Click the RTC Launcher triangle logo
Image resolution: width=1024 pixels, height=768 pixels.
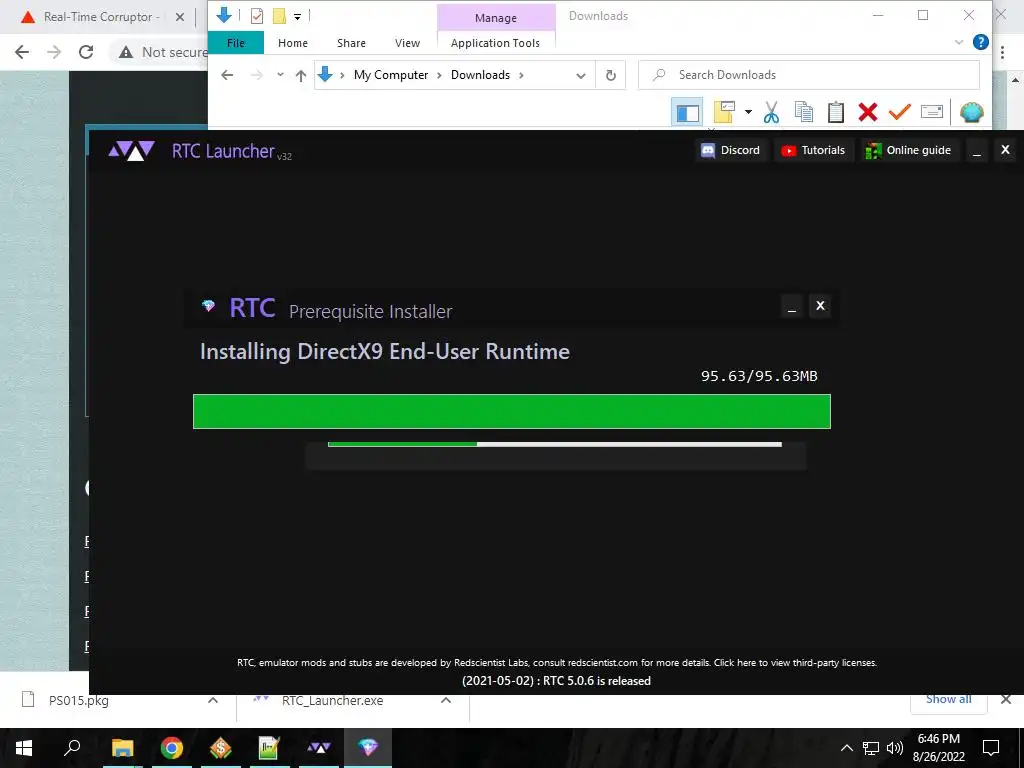tap(131, 151)
